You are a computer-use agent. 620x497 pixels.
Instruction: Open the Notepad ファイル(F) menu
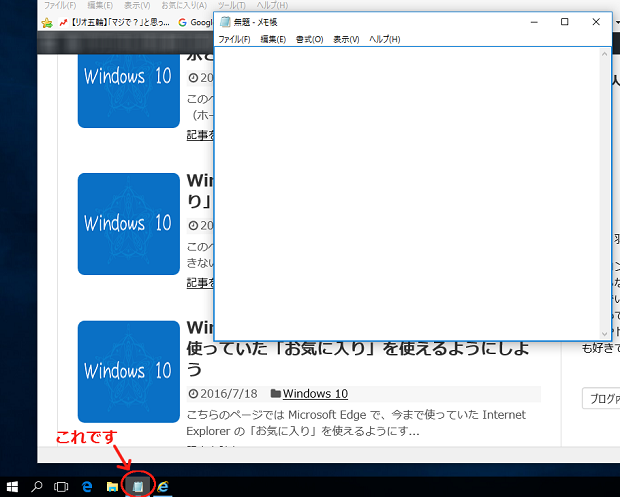click(x=234, y=39)
